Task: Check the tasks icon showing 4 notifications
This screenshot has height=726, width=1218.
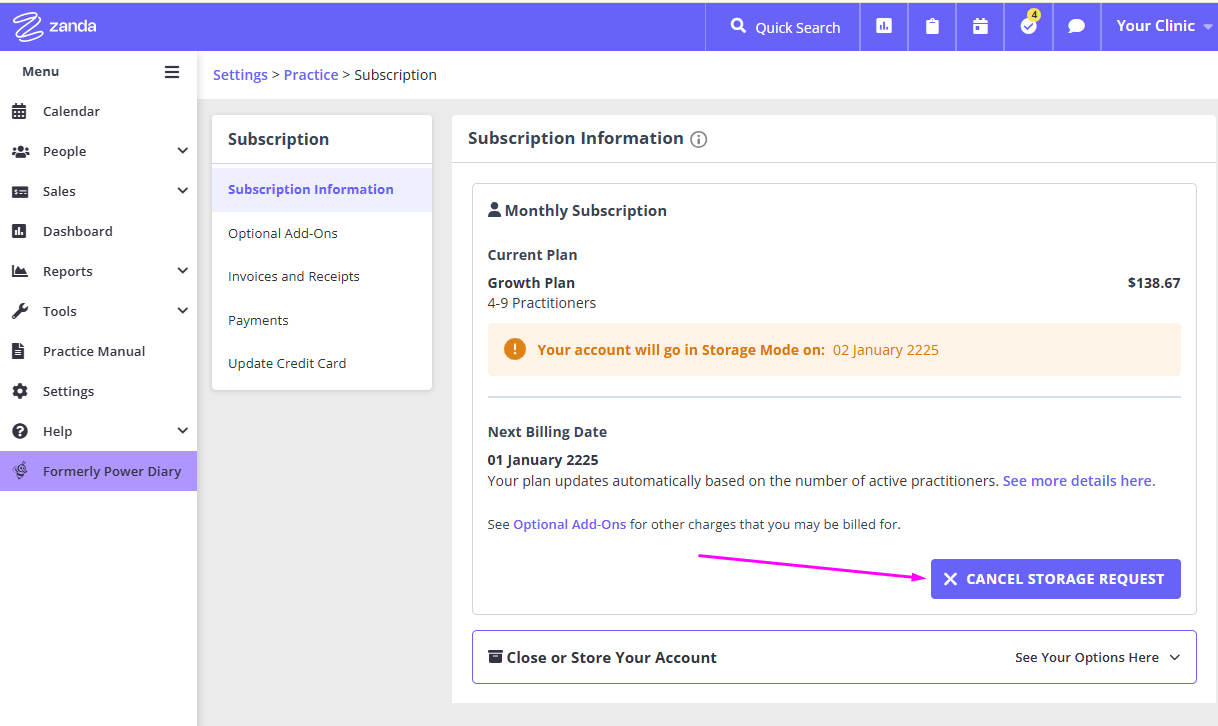Action: (x=1027, y=27)
